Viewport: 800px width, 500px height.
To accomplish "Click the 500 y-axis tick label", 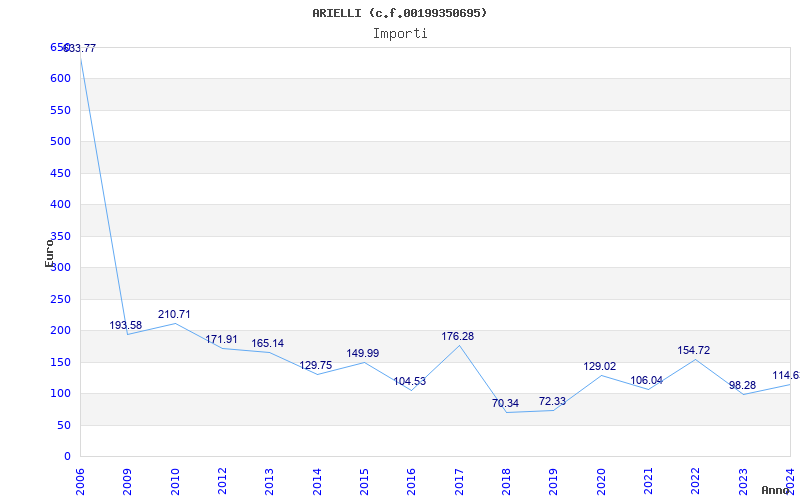I will click(x=60, y=141).
